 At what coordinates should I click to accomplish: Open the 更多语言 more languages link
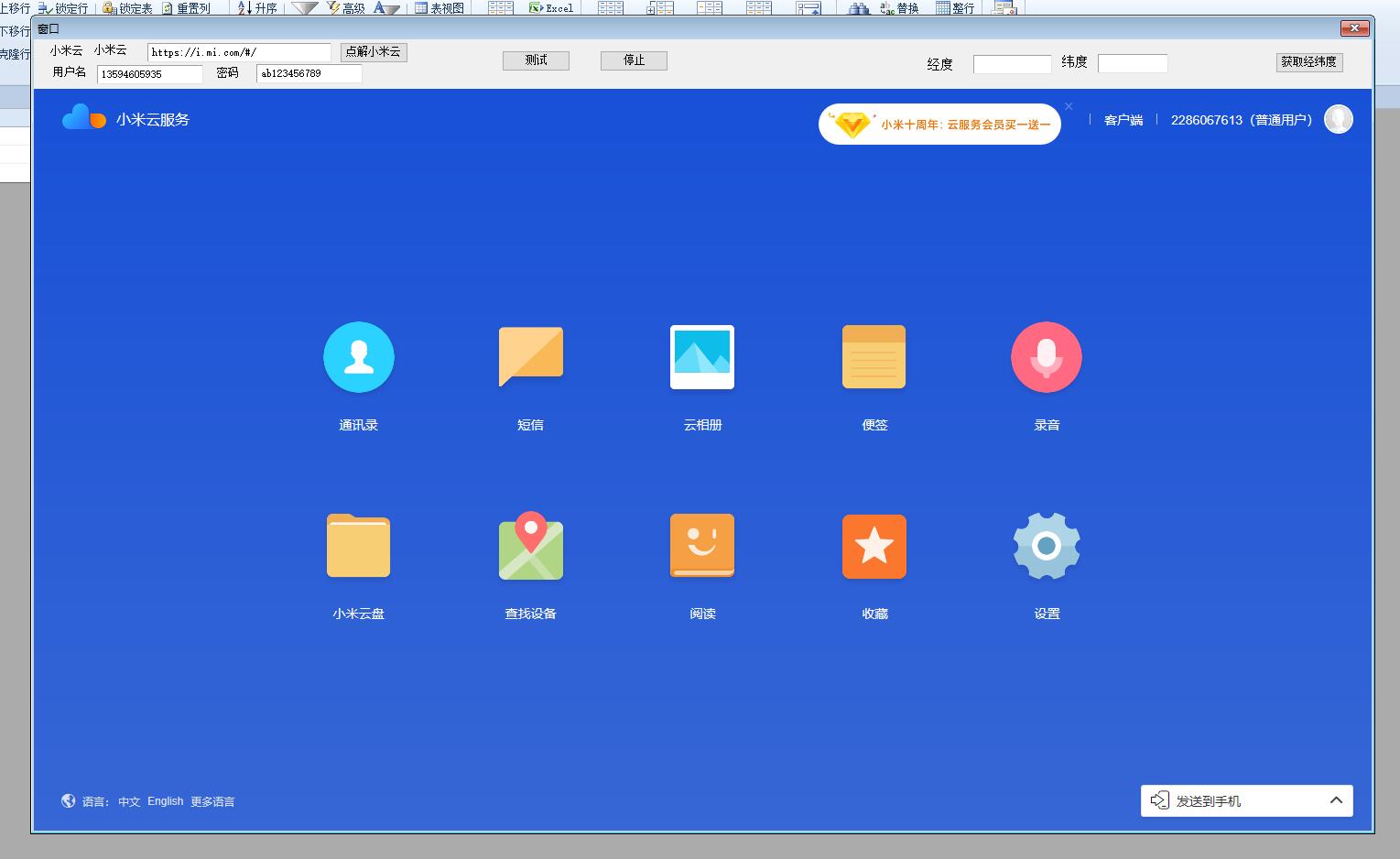212,801
